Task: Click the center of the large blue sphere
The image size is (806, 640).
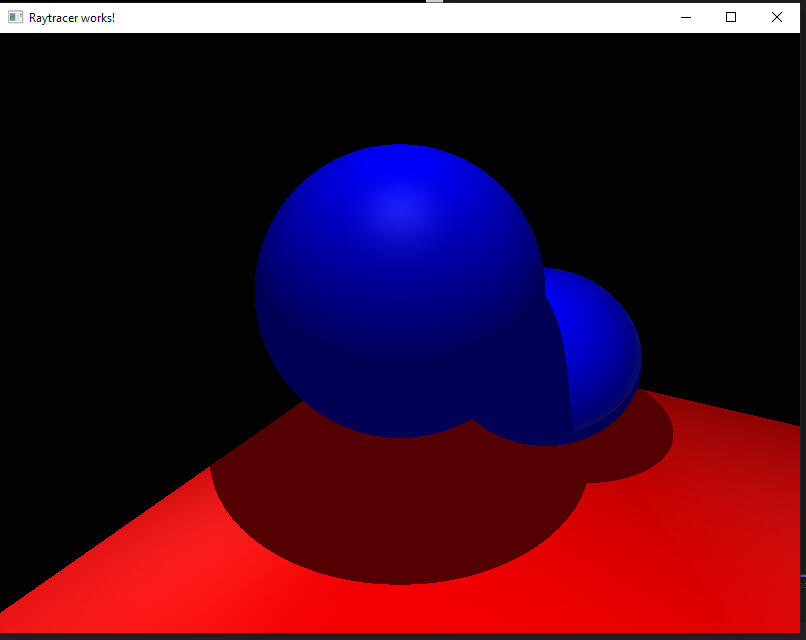Action: coord(400,291)
